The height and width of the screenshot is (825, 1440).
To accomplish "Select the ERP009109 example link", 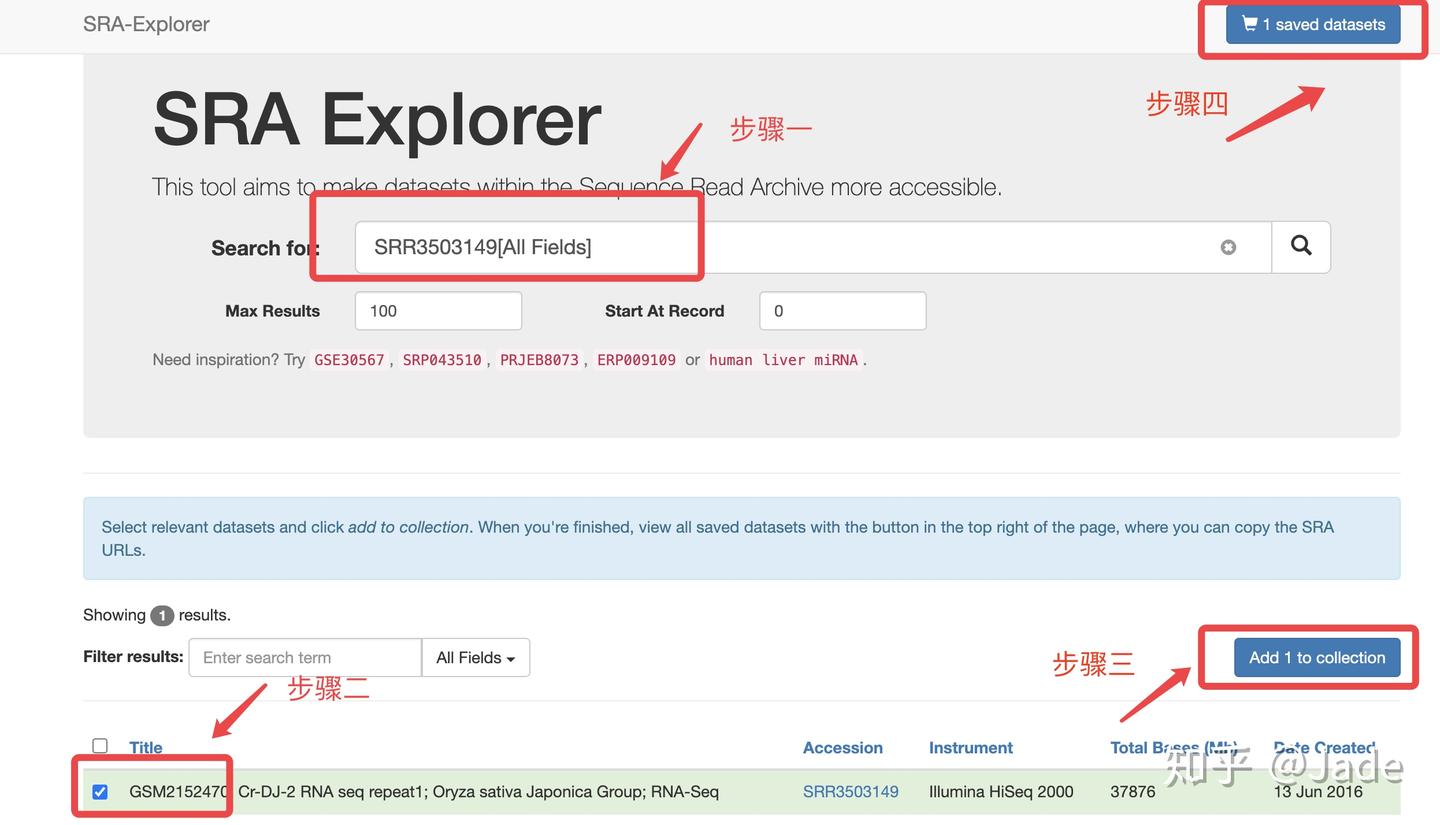I will [636, 359].
